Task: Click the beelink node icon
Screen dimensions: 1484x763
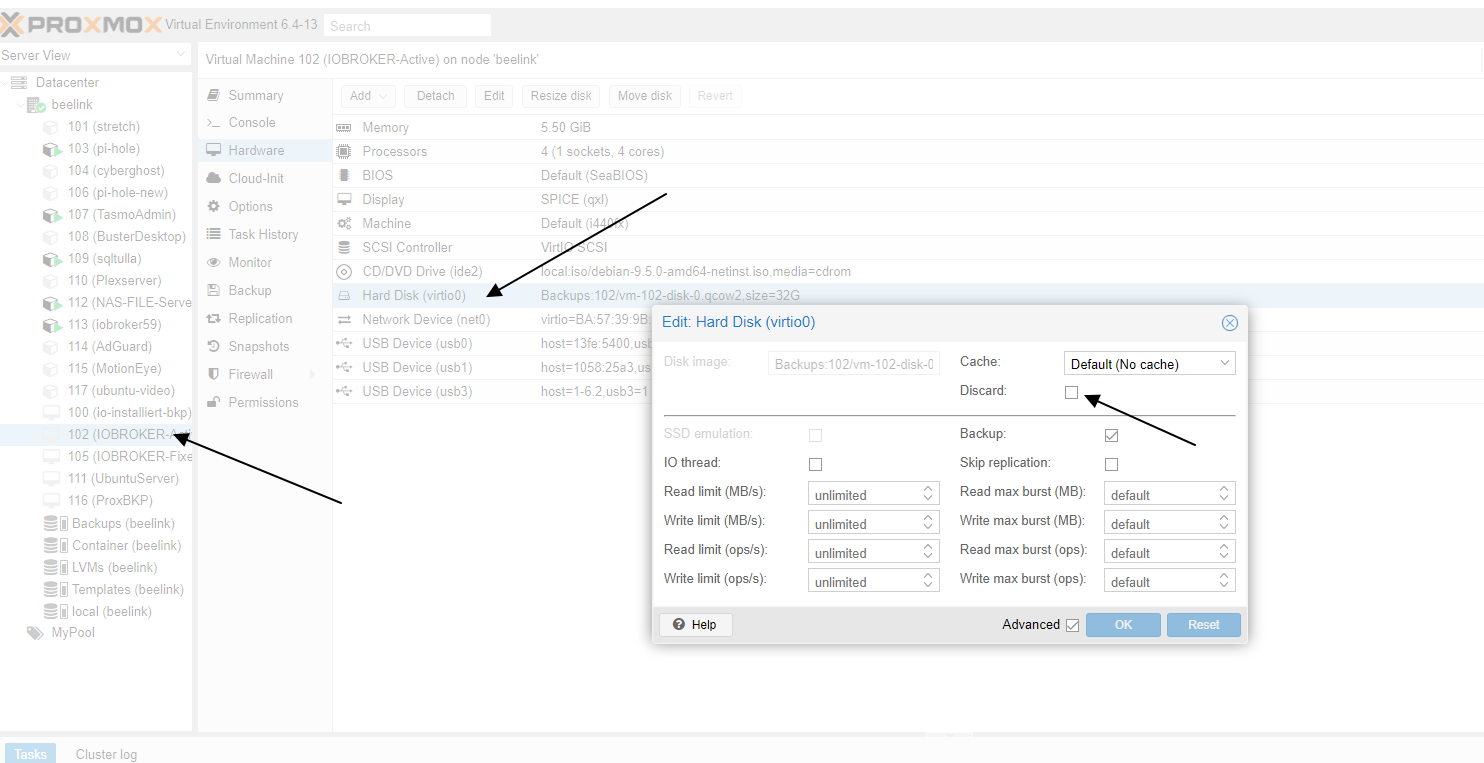Action: pyautogui.click(x=36, y=104)
